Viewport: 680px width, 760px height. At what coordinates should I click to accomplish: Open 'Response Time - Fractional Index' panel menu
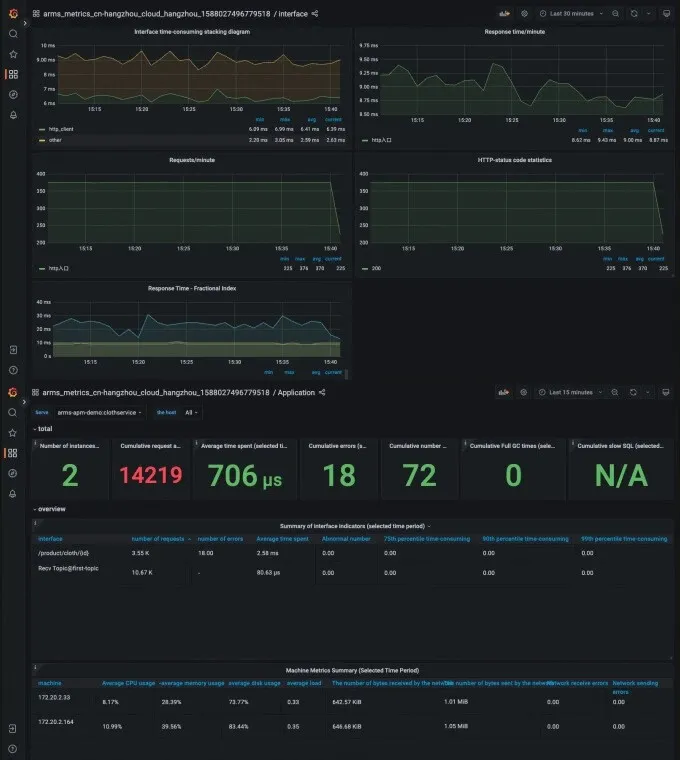[x=192, y=288]
